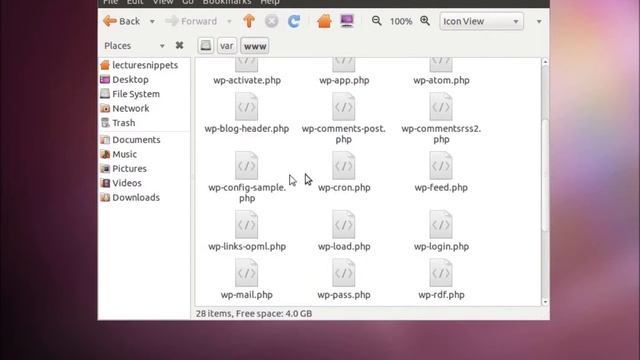
Task: Select the wp-login.php file icon
Action: click(x=441, y=224)
